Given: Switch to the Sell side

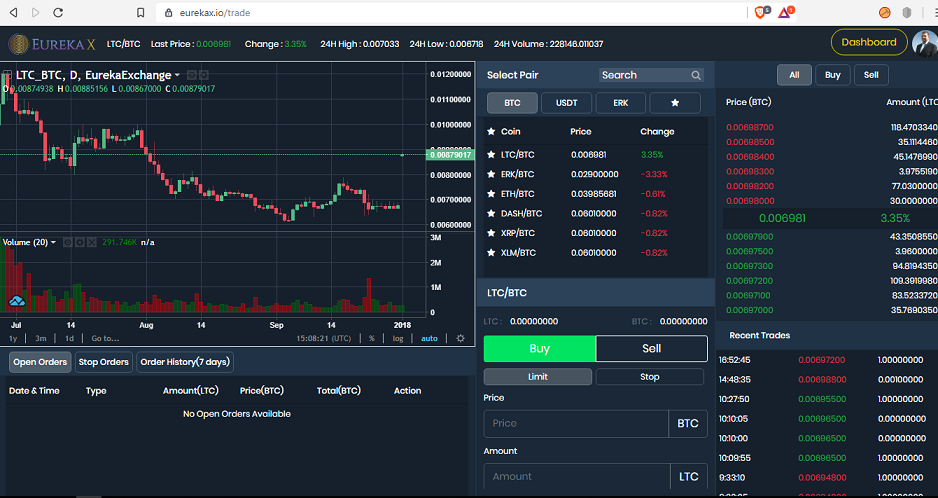Looking at the screenshot, I should click(651, 348).
